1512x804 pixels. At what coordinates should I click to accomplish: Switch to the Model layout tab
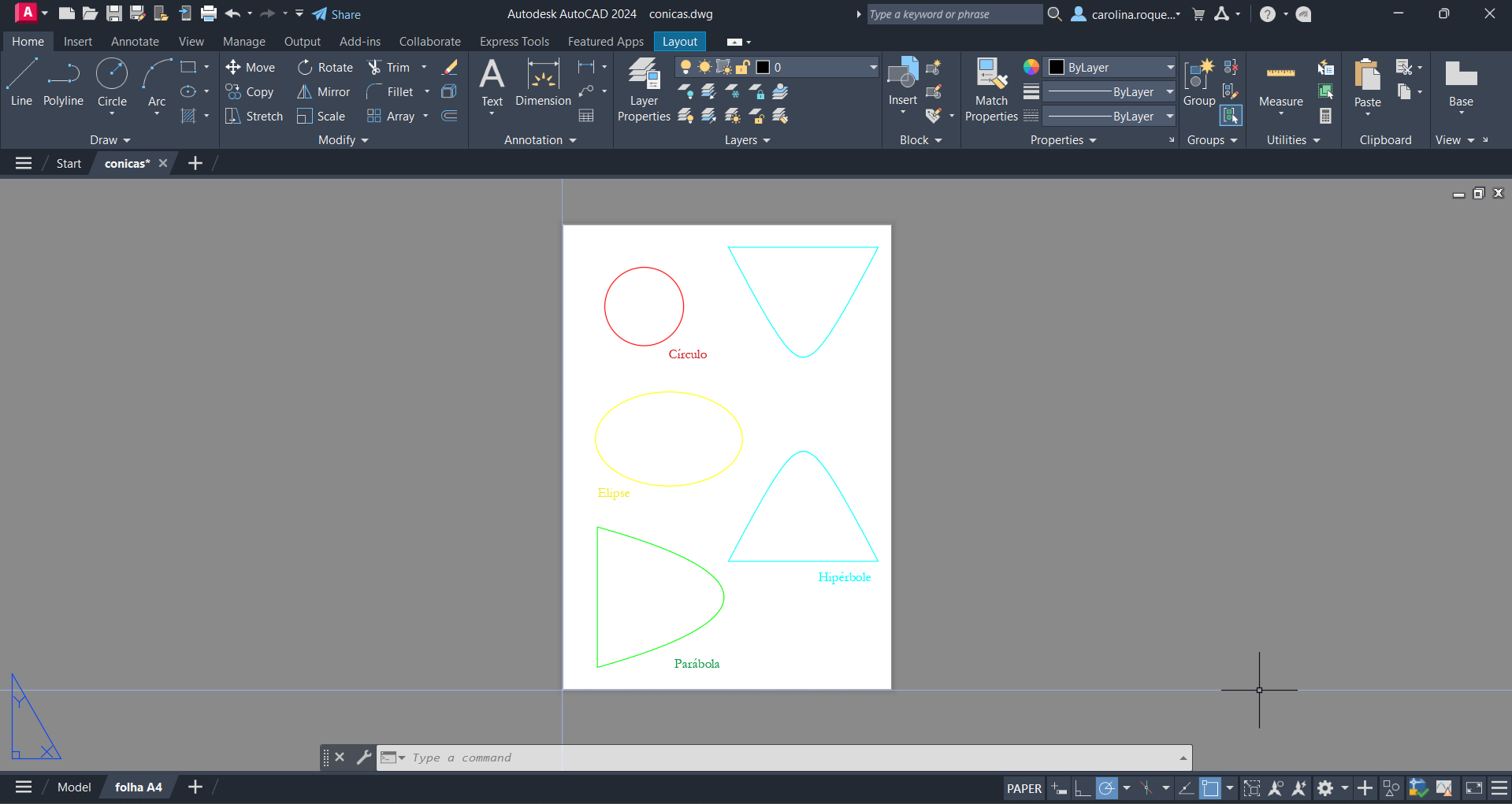coord(74,787)
